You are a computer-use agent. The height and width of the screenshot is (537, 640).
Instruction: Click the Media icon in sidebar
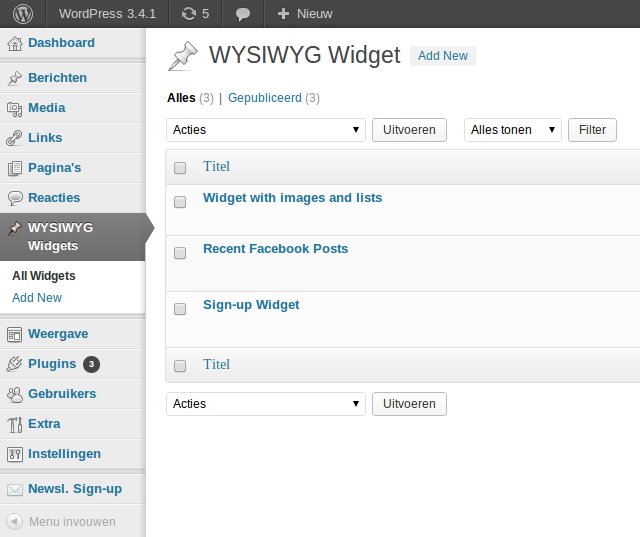[x=15, y=108]
